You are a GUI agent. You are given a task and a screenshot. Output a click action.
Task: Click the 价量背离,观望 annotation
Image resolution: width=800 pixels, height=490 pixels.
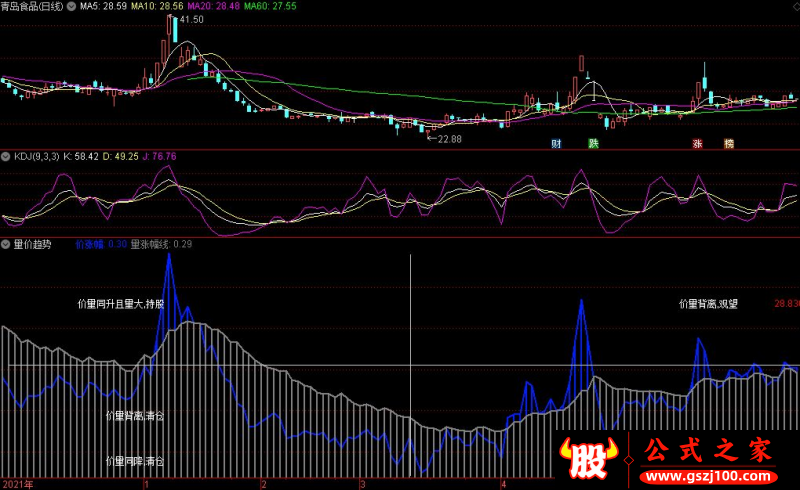click(708, 304)
